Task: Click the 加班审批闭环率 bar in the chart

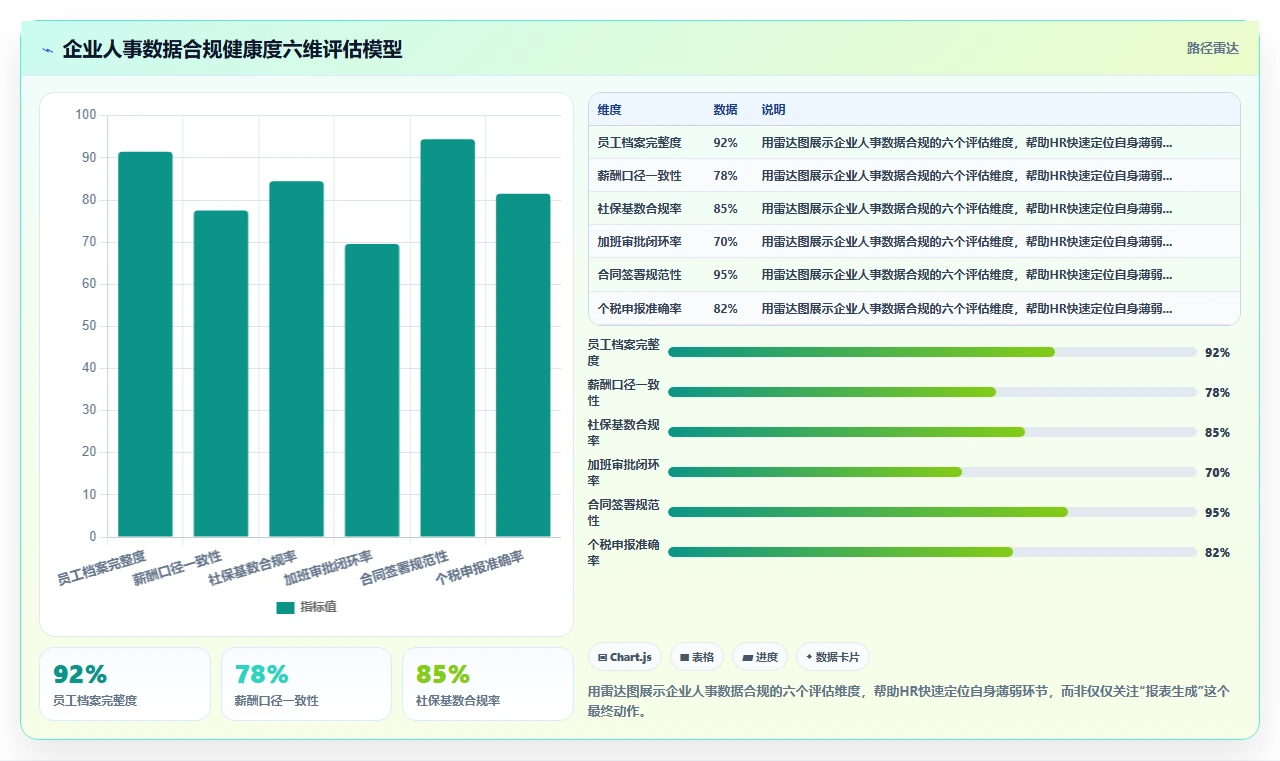Action: tap(372, 390)
